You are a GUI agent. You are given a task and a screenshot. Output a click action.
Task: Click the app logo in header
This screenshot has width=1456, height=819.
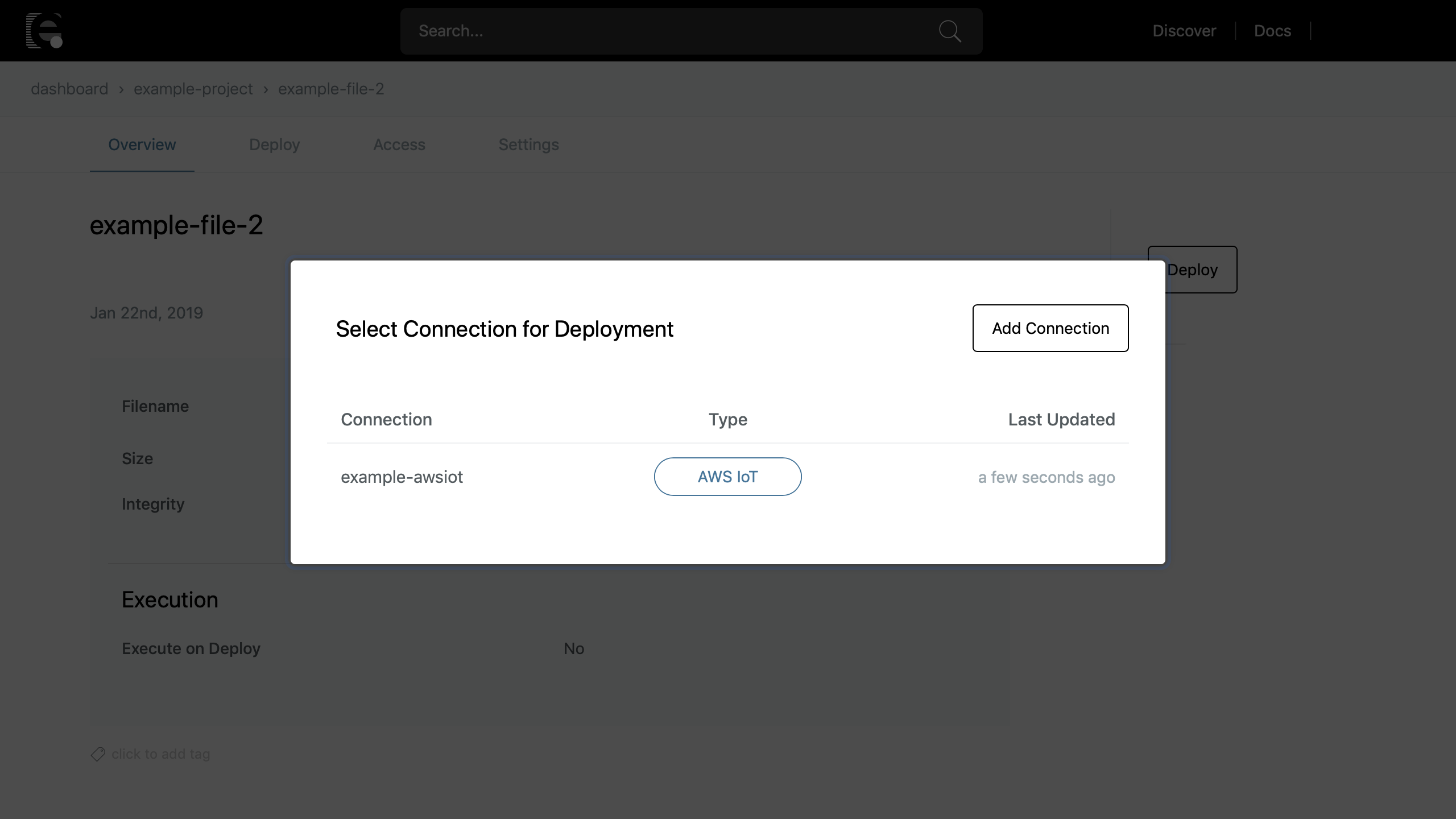(x=44, y=31)
